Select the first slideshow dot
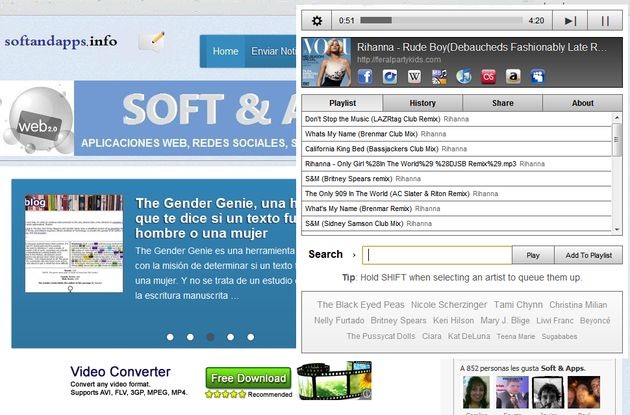Screen dimensions: 630x415 pyautogui.click(x=170, y=337)
